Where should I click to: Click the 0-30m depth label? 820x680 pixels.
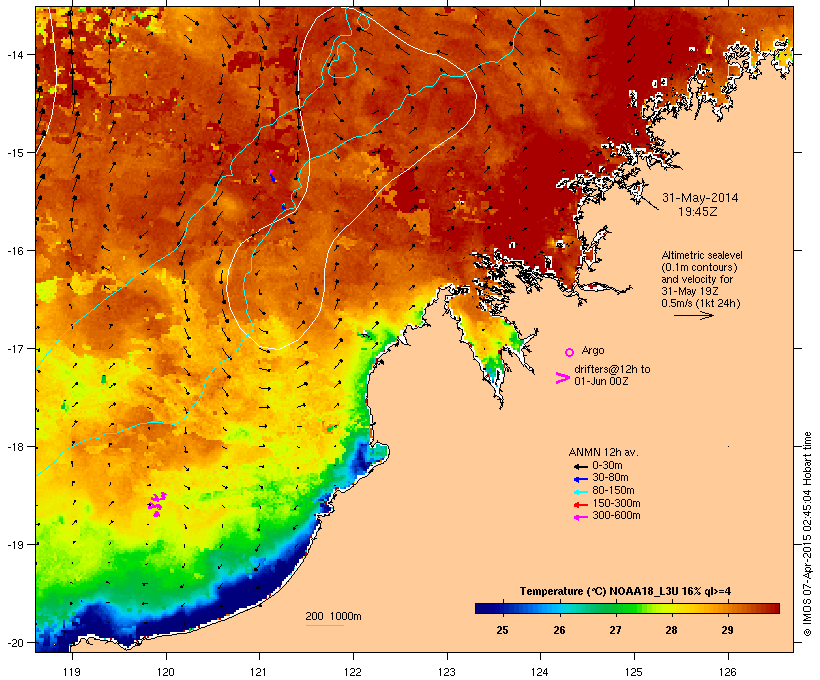point(607,466)
